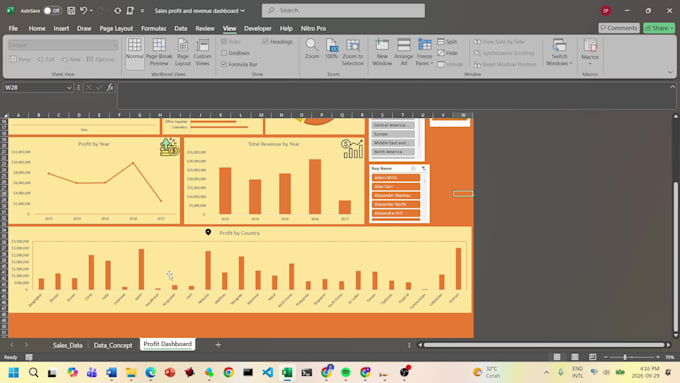Collapse the ribbon with the chevron
This screenshot has height=383, width=680.
pyautogui.click(x=670, y=72)
